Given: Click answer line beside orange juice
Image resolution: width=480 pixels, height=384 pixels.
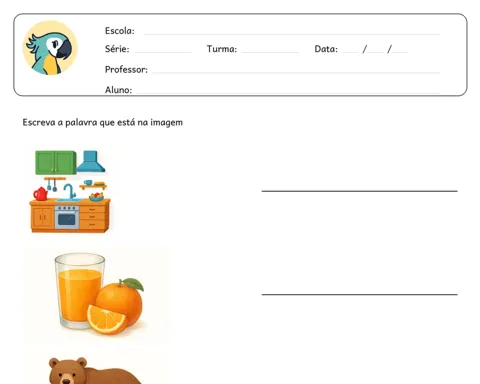Looking at the screenshot, I should pos(360,294).
